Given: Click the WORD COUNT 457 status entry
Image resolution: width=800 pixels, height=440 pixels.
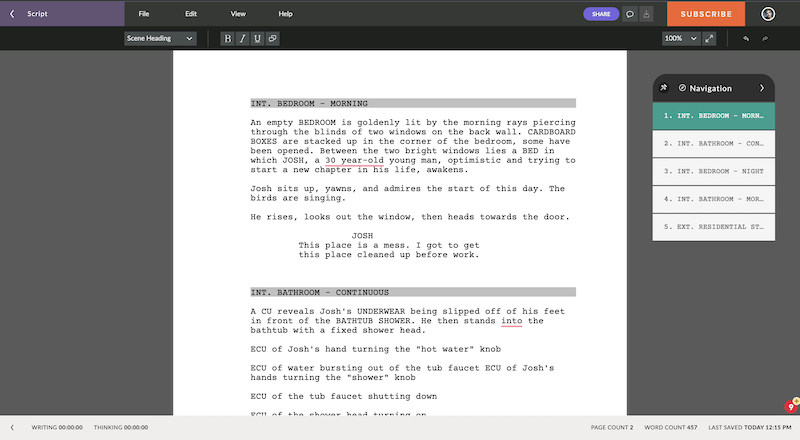Looking at the screenshot, I should click(670, 427).
